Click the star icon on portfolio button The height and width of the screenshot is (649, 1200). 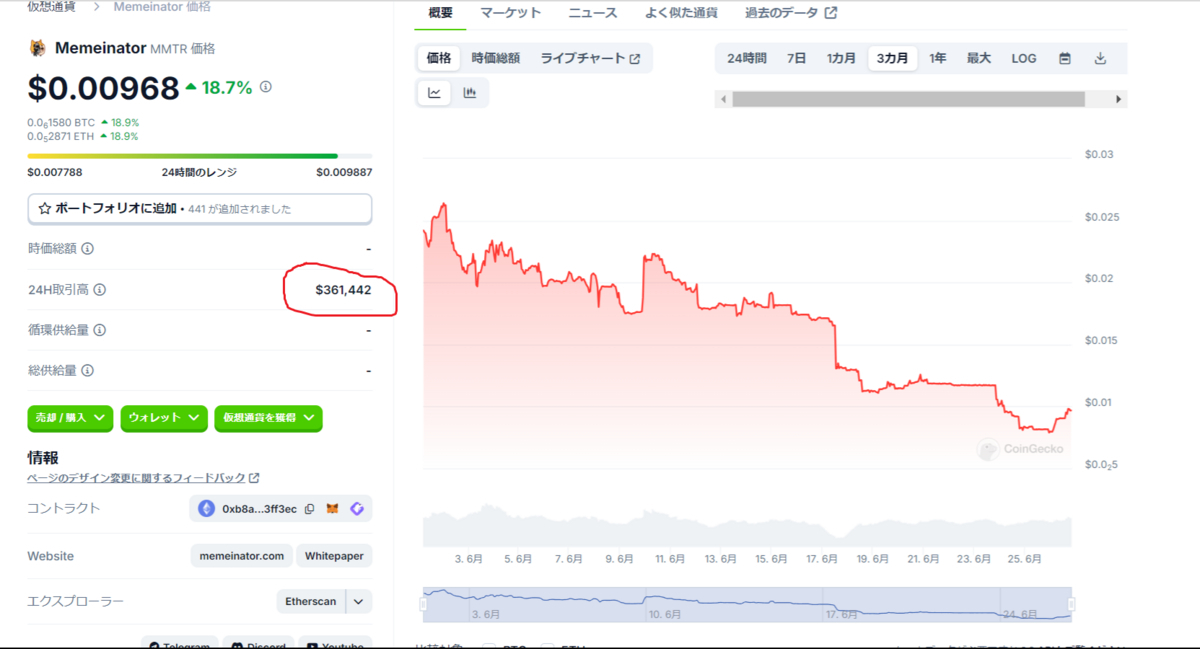(44, 209)
